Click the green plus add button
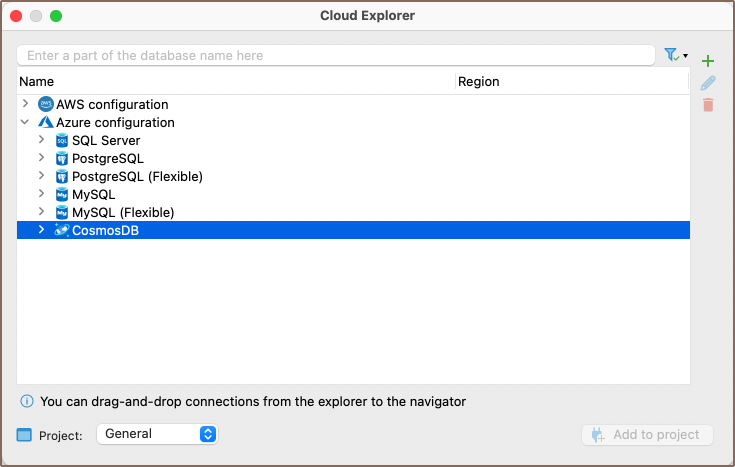This screenshot has height=467, width=735. coord(708,61)
